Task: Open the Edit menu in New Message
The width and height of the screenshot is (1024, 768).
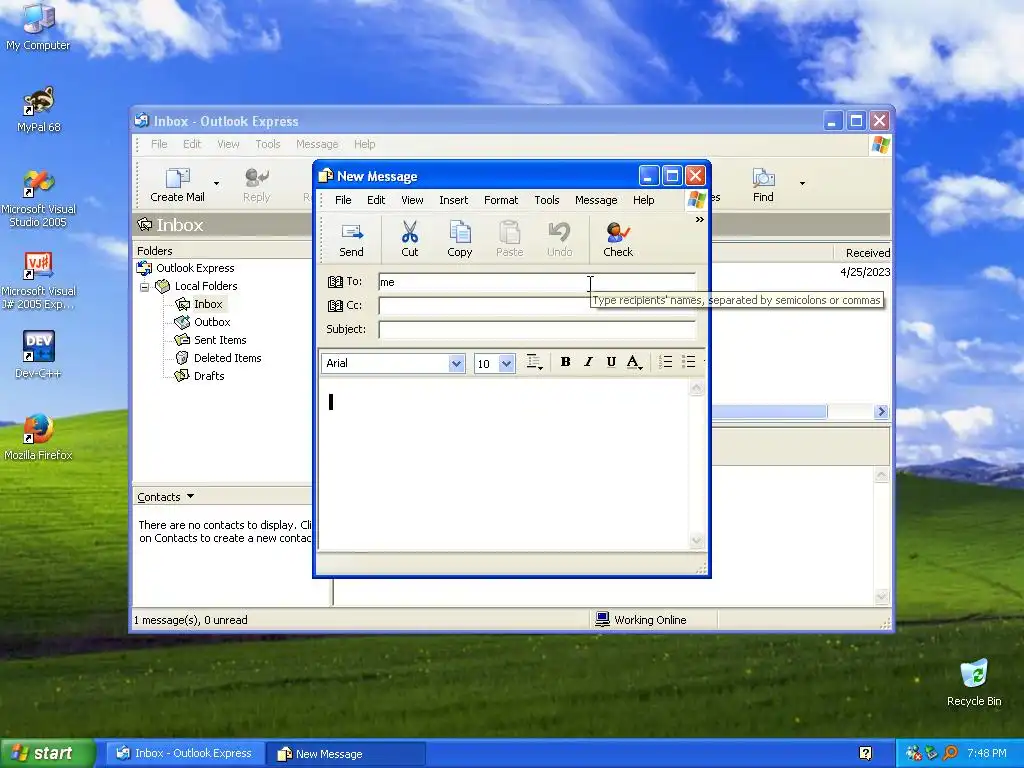Action: coord(376,200)
